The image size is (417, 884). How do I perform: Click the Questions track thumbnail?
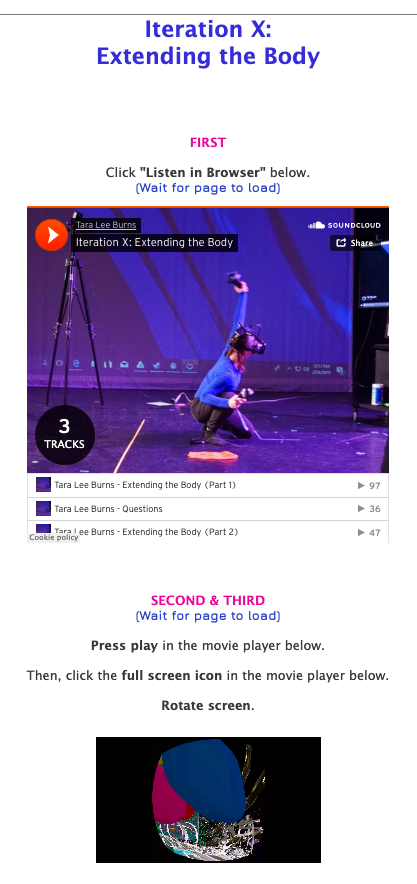(43, 509)
